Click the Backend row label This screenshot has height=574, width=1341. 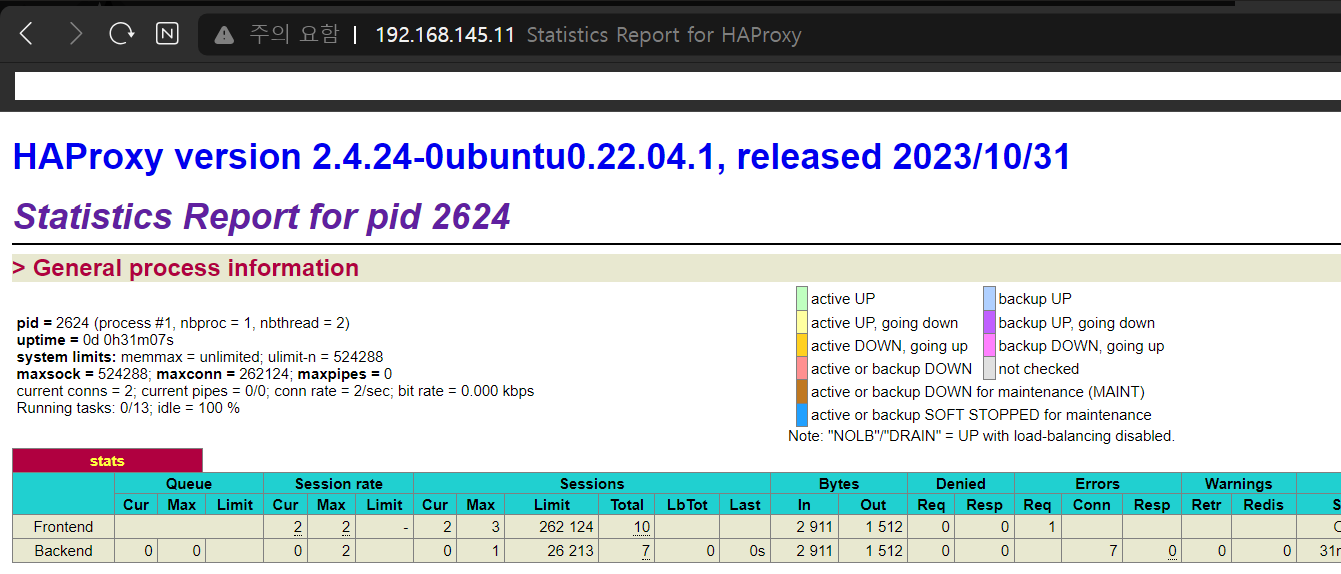click(63, 551)
